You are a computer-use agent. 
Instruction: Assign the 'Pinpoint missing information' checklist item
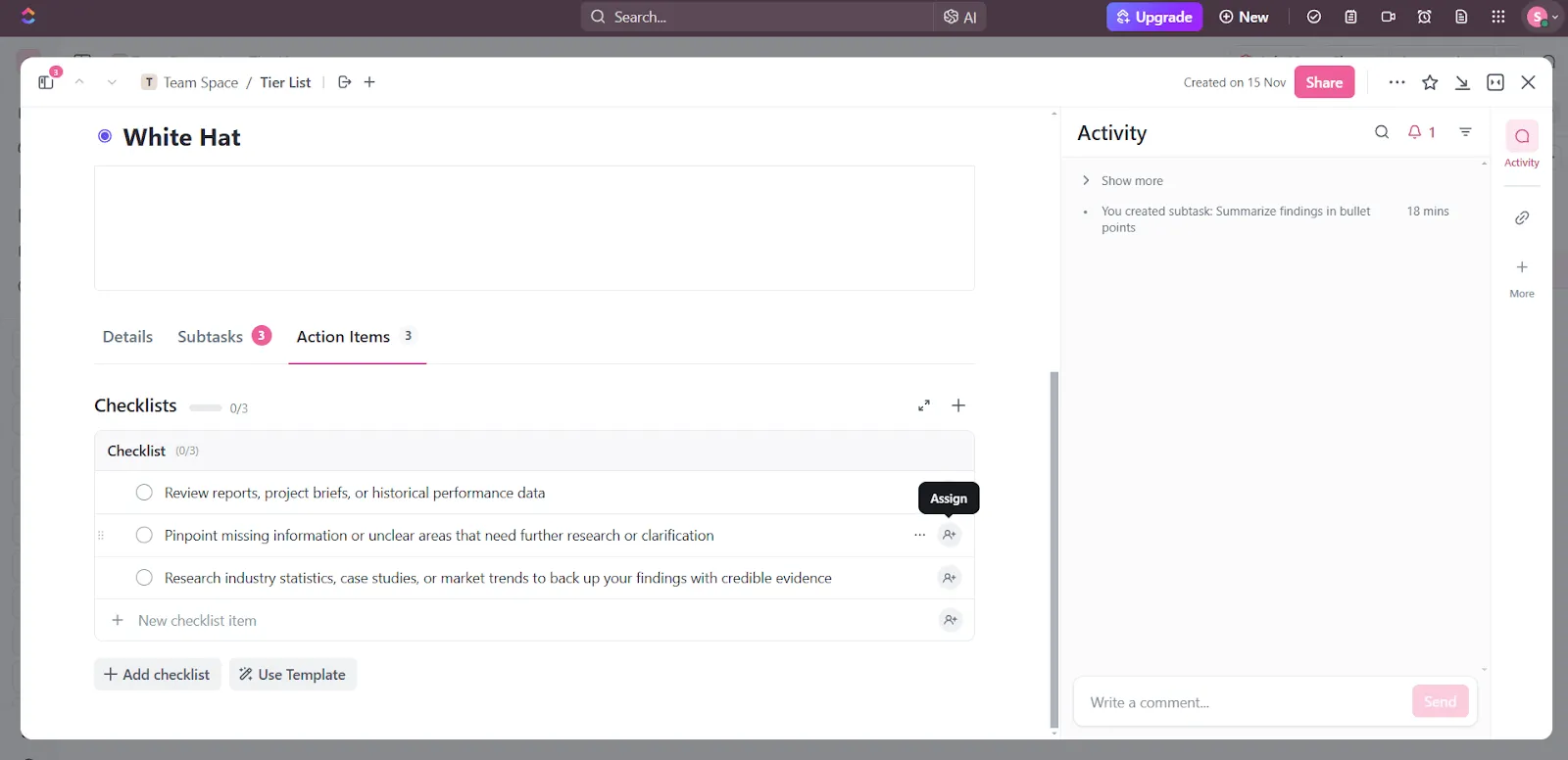coord(950,535)
